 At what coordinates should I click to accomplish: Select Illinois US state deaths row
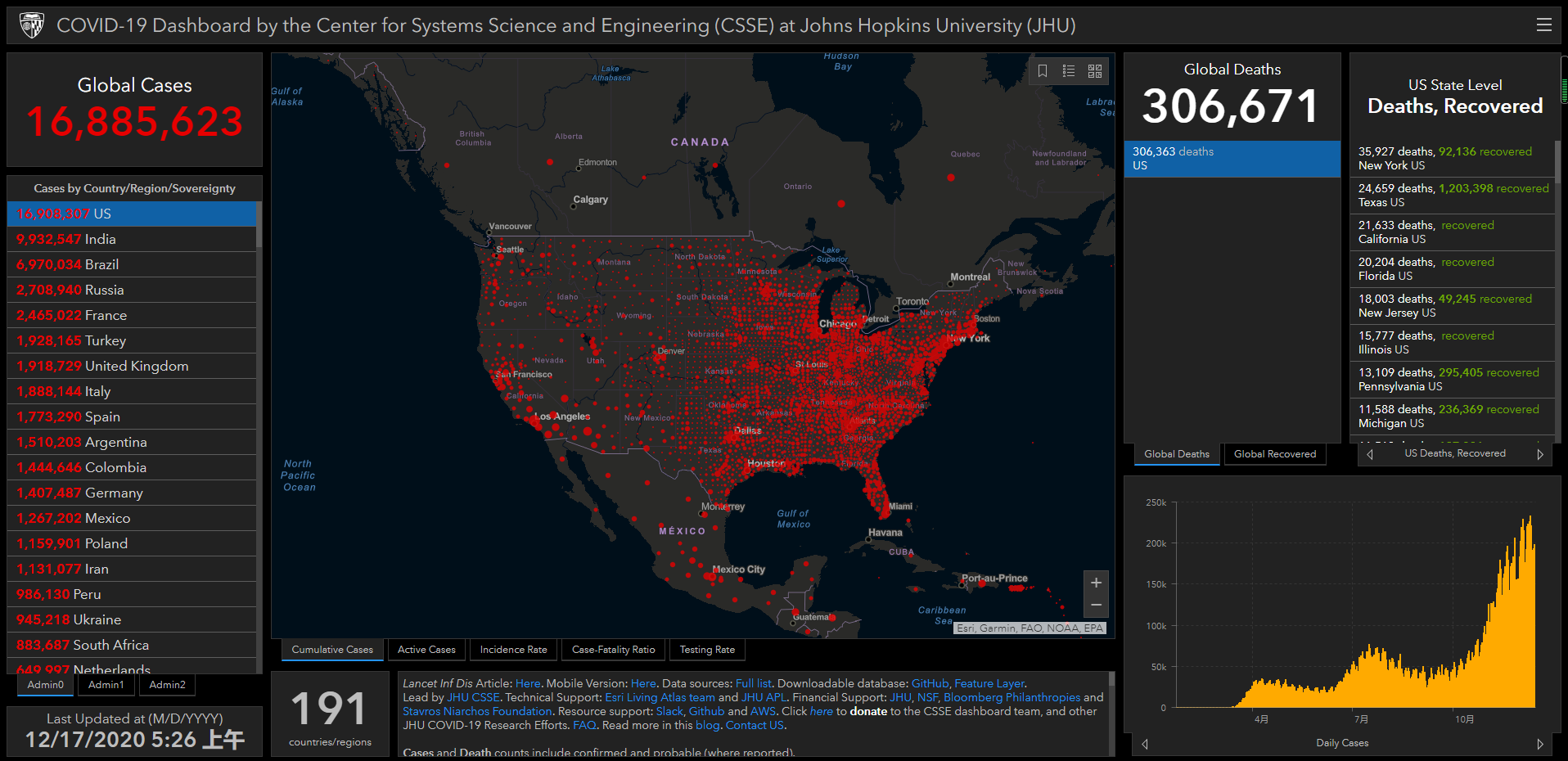[1452, 343]
